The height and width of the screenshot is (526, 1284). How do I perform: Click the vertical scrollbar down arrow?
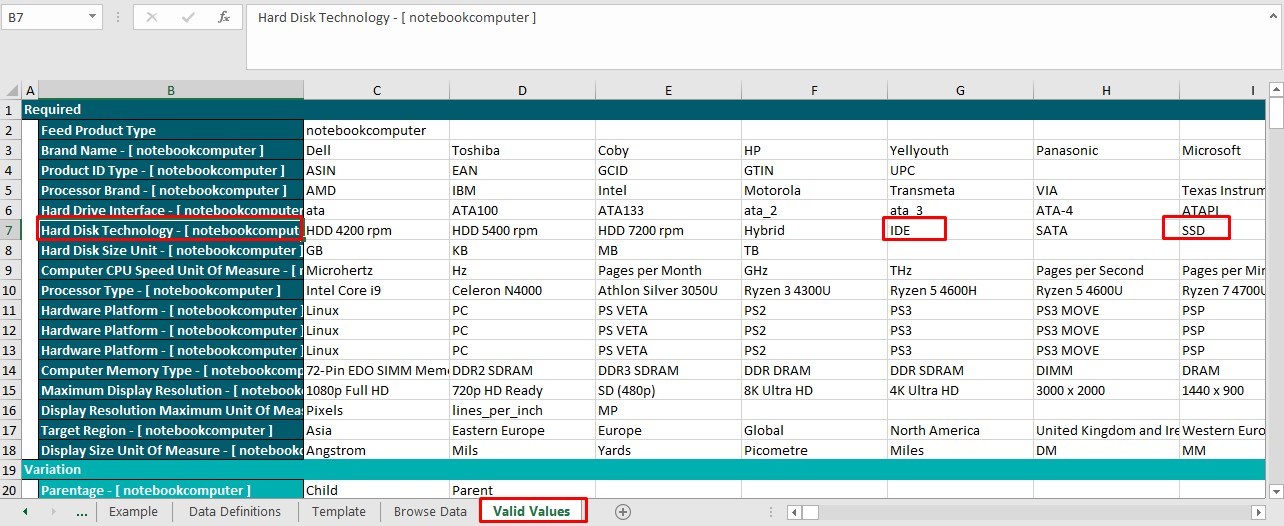(x=1275, y=491)
